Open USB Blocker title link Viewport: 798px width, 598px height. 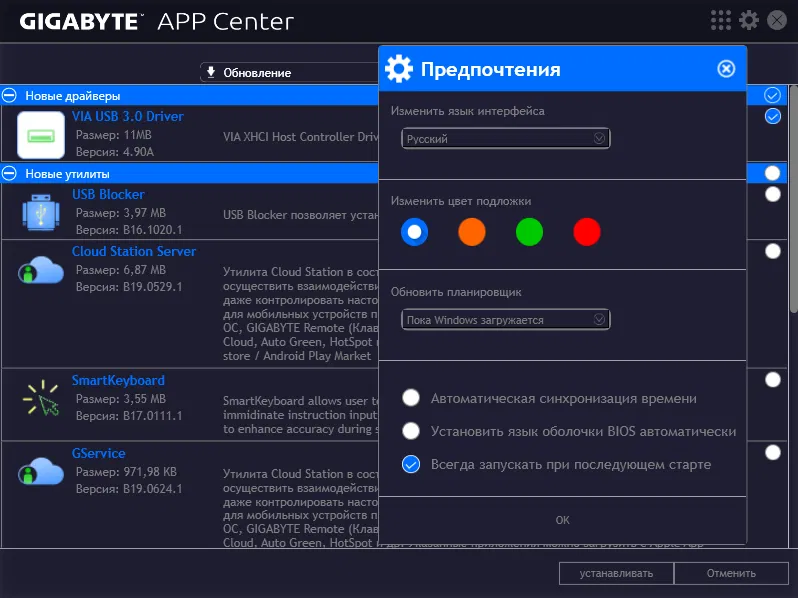tap(108, 194)
